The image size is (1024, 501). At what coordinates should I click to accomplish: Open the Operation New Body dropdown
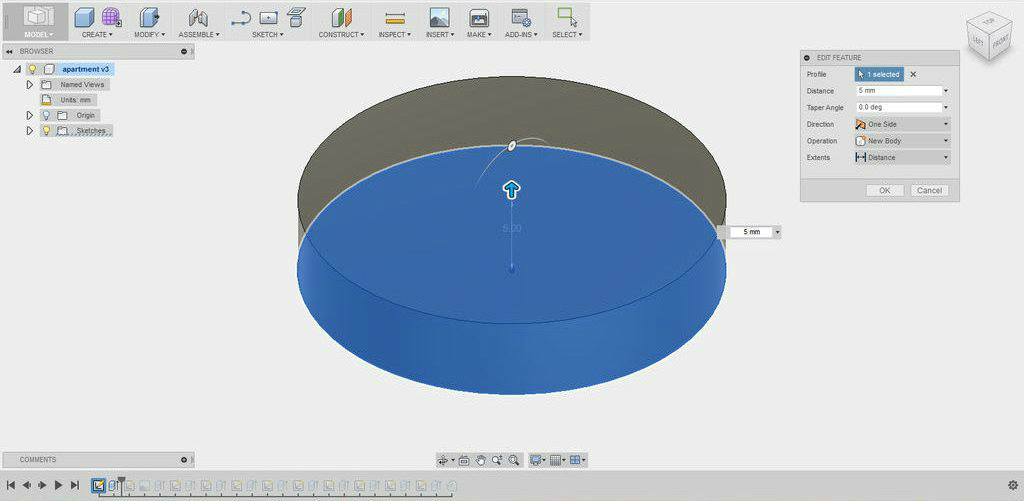point(903,141)
